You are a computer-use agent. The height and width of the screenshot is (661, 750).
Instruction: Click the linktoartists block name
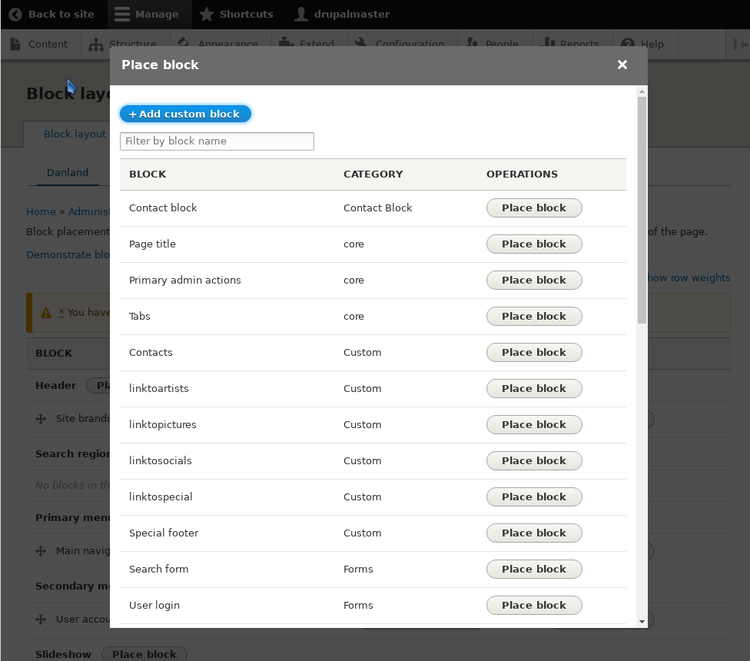pos(159,388)
